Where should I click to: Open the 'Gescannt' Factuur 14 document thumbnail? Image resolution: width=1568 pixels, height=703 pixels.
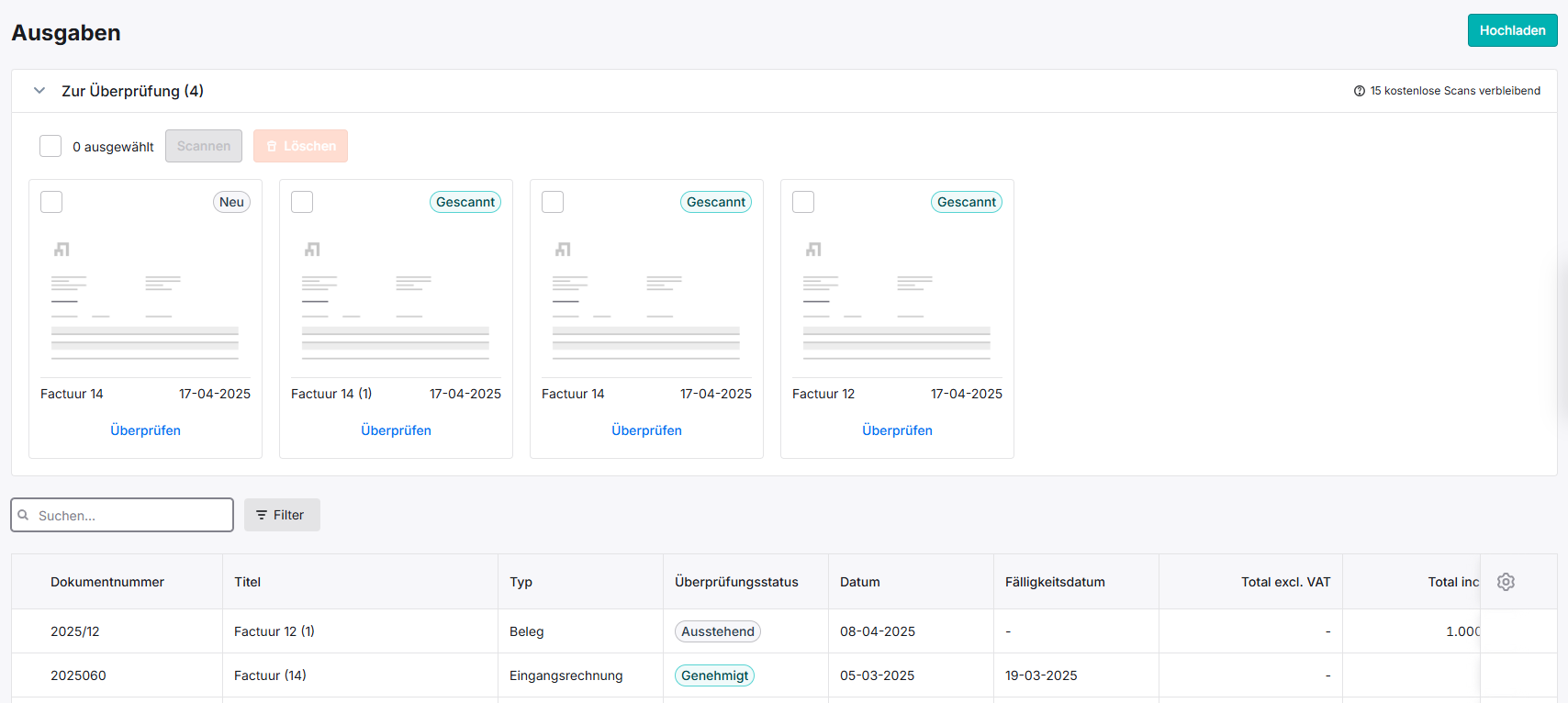pos(646,300)
